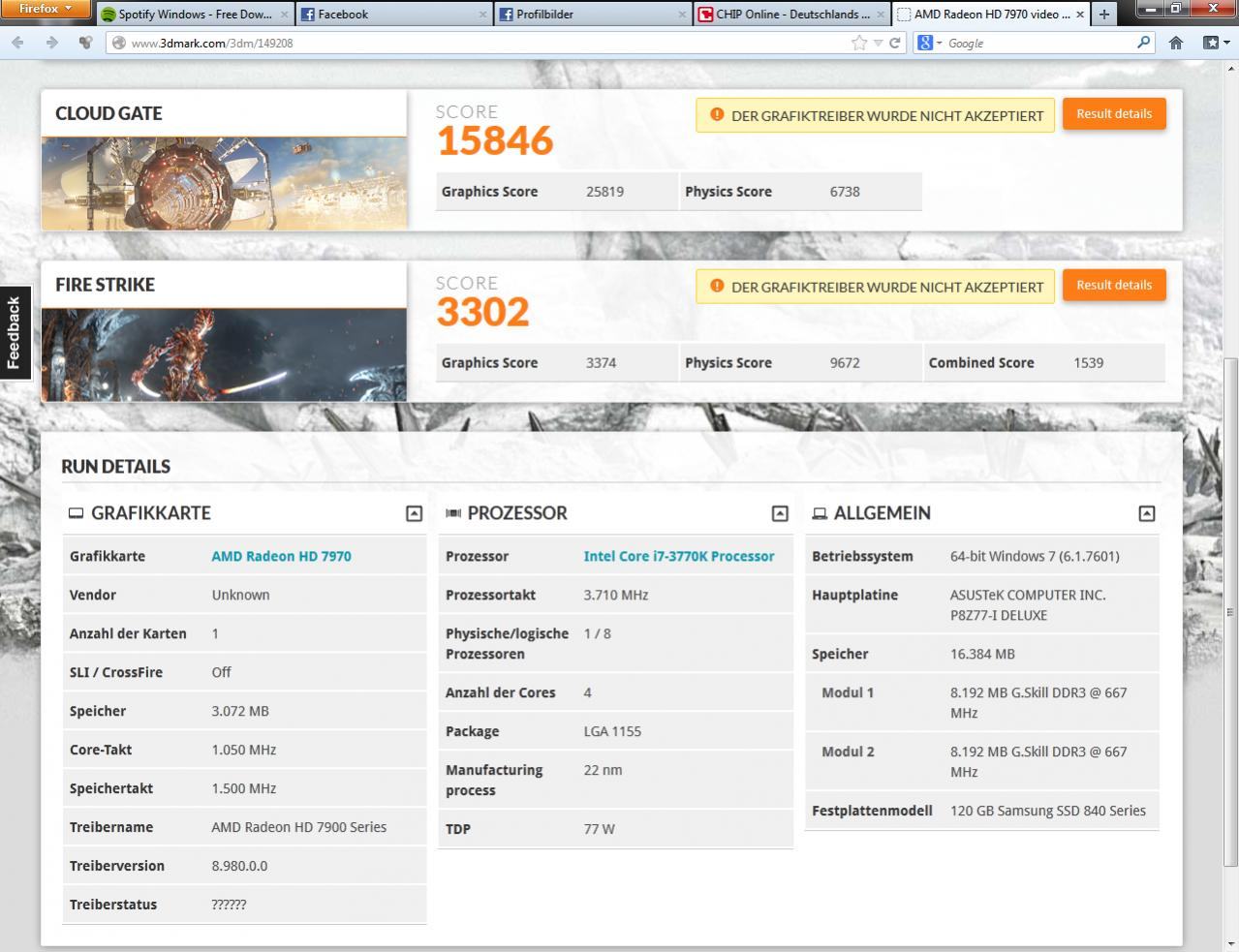Click the browser forward arrow button
The image size is (1239, 952).
pyautogui.click(x=52, y=43)
